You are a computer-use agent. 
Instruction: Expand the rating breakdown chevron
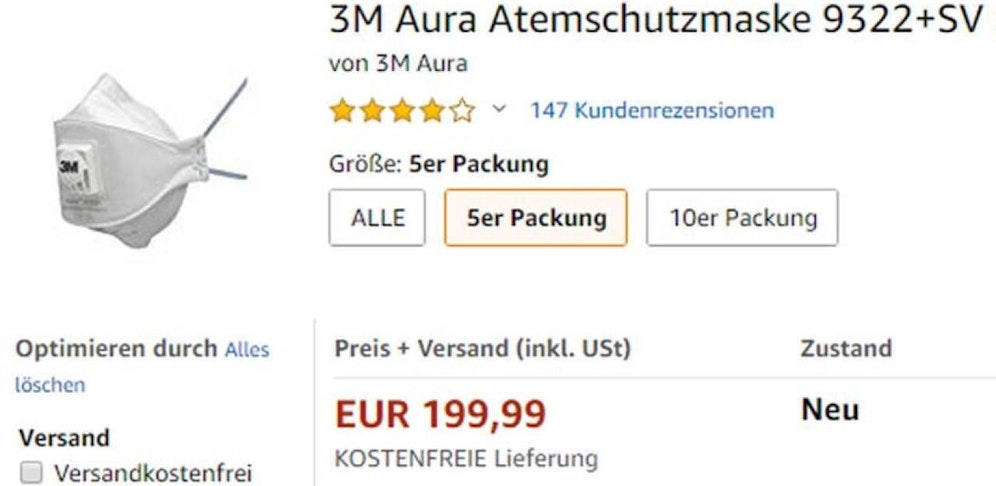click(498, 109)
